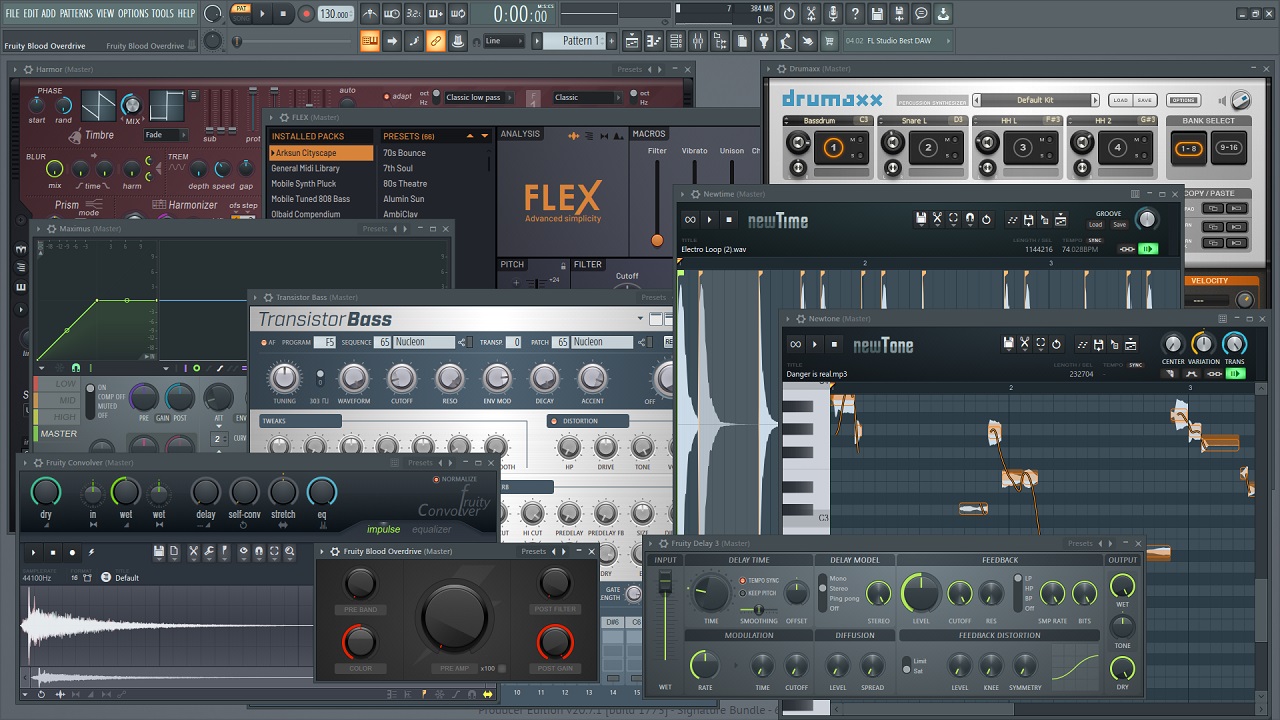Enable the TEMPO SYNC option in Fruity Delay
The height and width of the screenshot is (720, 1280).
(742, 580)
